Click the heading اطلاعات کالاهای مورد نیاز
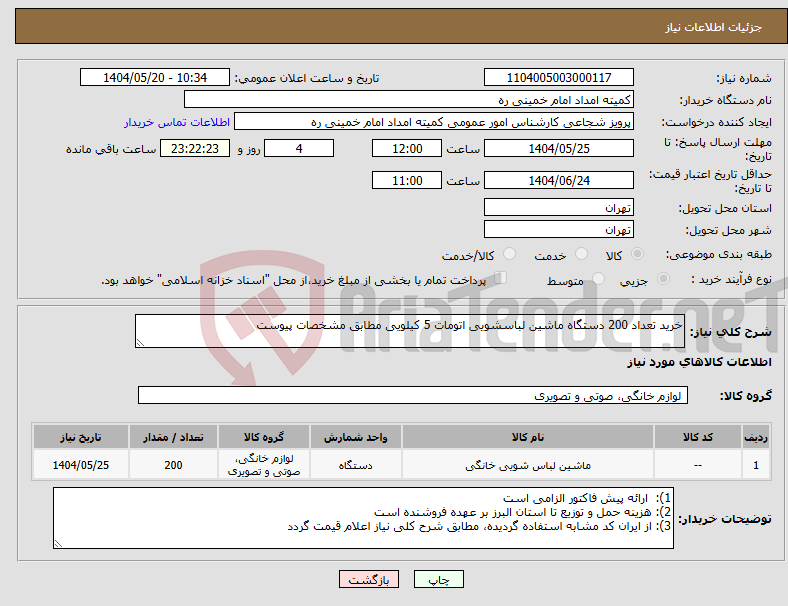 point(699,362)
